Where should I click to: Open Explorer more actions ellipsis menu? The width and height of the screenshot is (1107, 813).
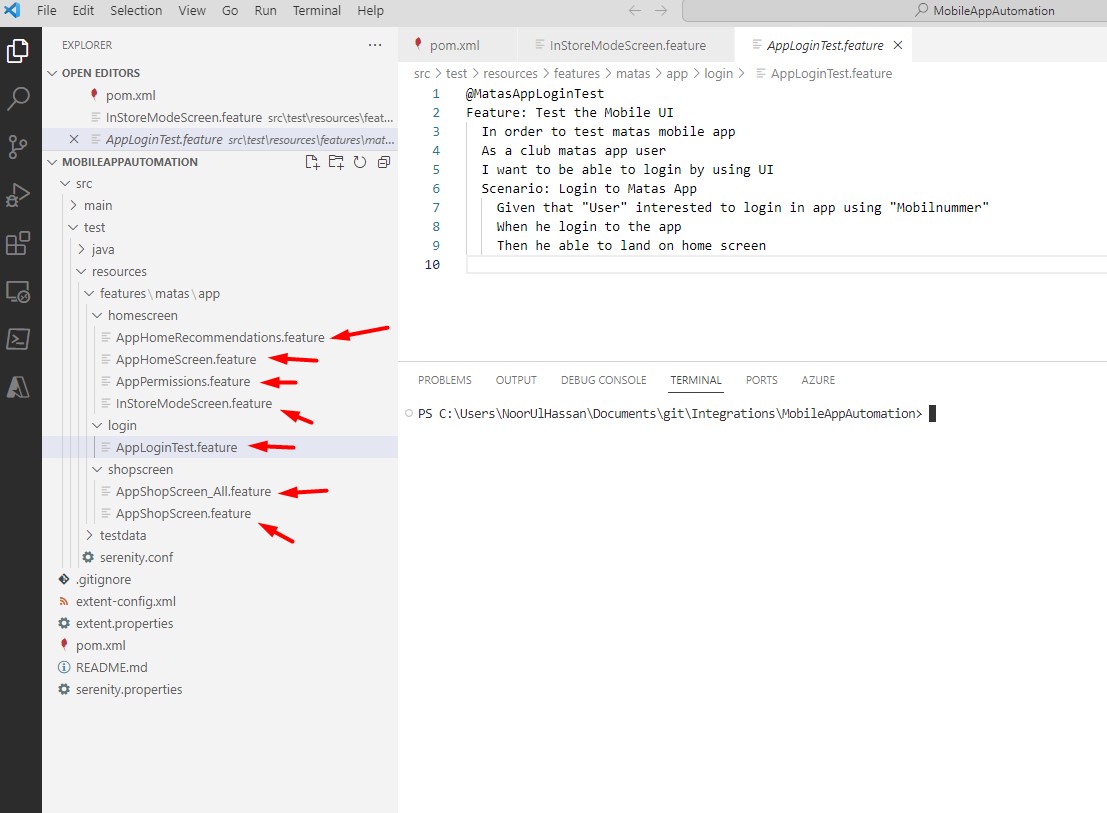(375, 45)
